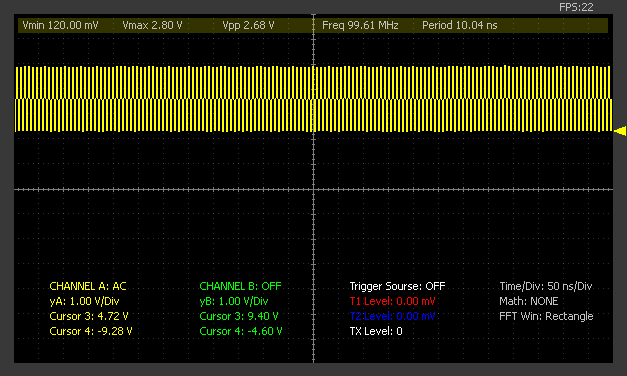This screenshot has width=627, height=376.
Task: Click the TX Level: 0 text
Action: [376, 331]
